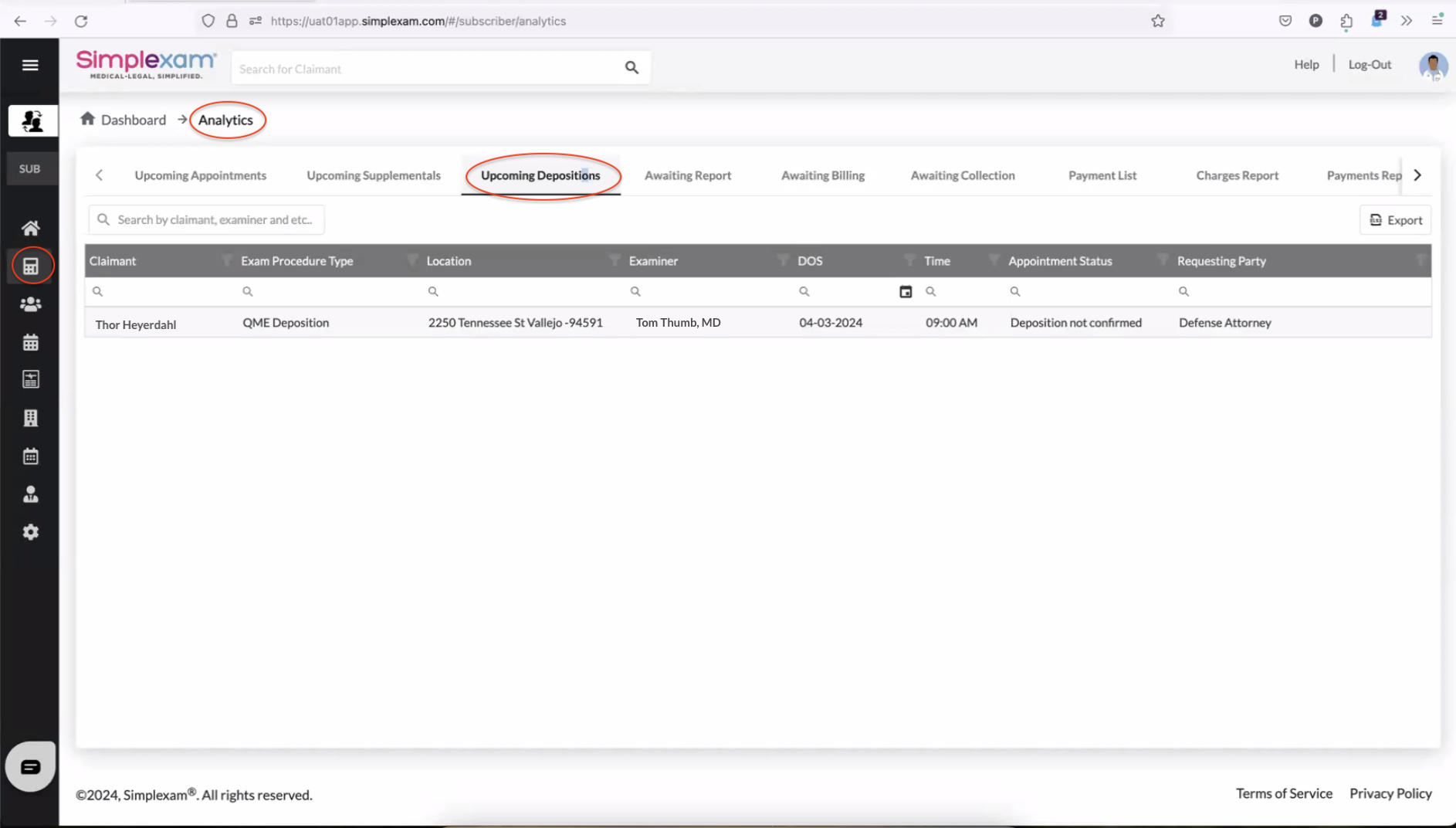Image resolution: width=1456 pixels, height=828 pixels.
Task: Open the chat support bubble
Action: click(31, 766)
